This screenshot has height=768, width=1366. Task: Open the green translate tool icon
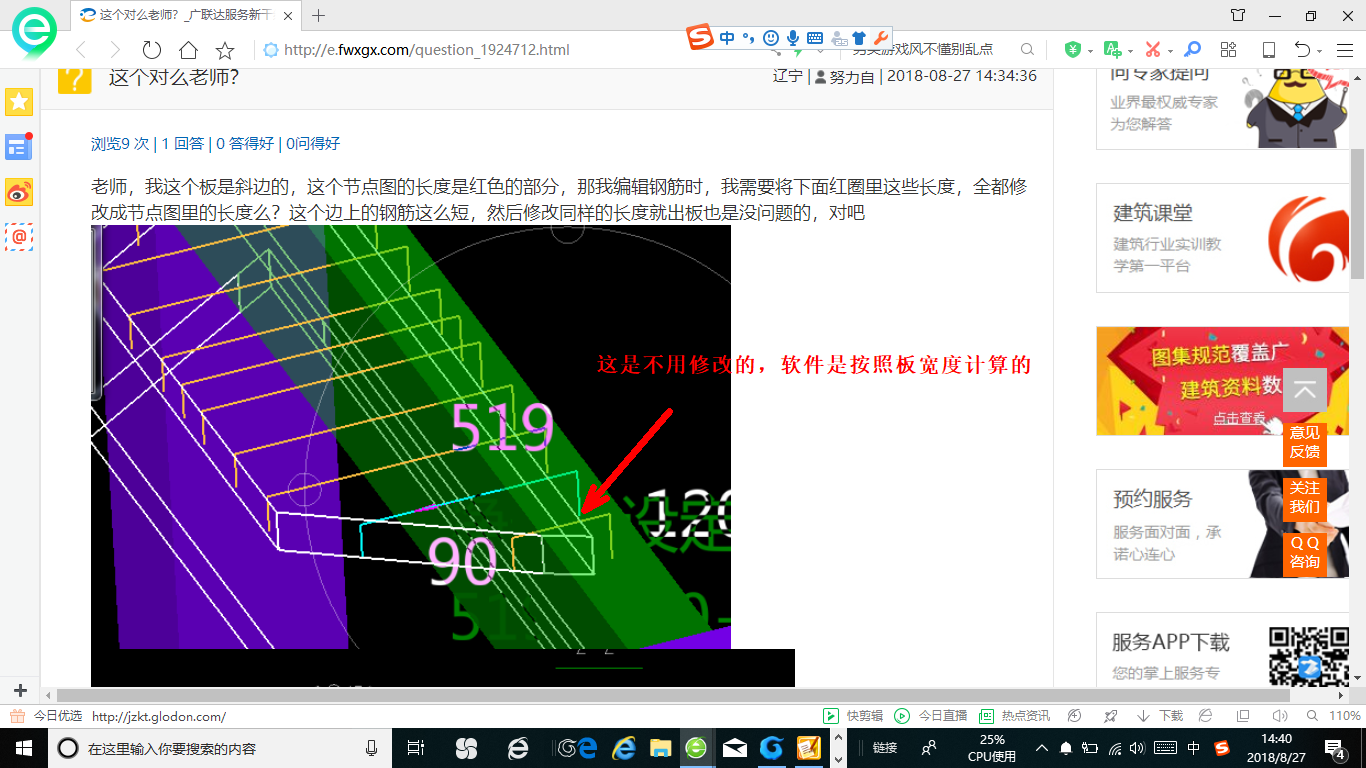click(1112, 49)
